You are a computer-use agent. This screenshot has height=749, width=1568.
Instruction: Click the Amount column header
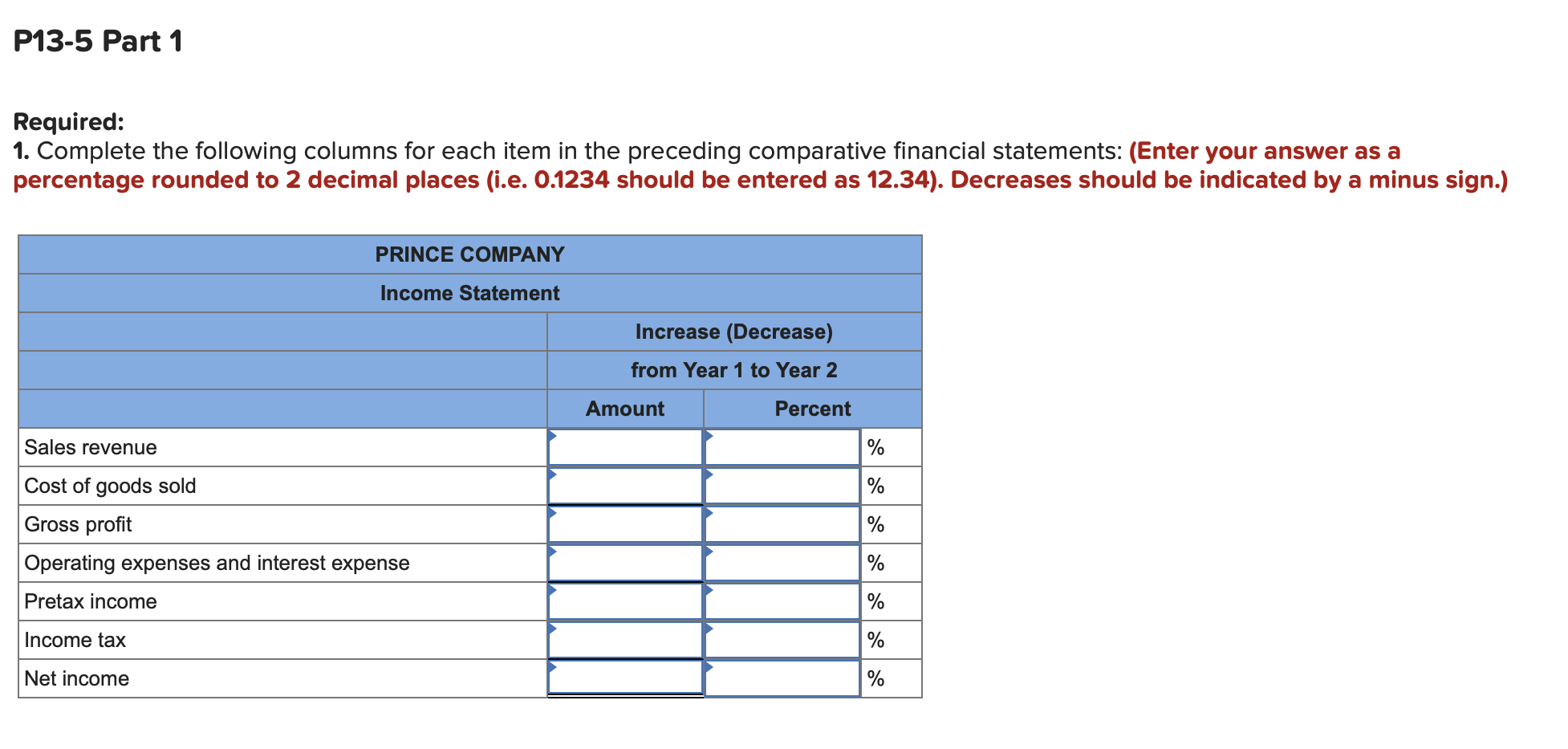(x=626, y=409)
